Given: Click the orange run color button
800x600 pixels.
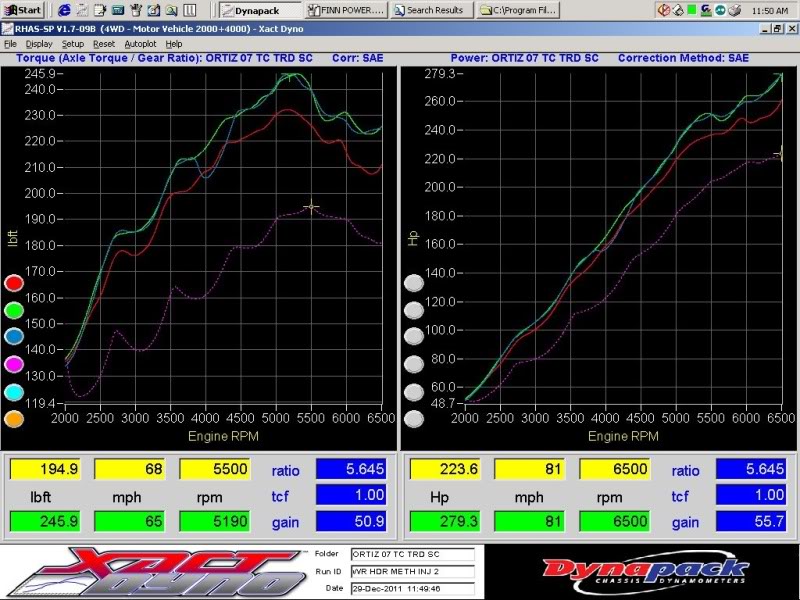Looking at the screenshot, I should (14, 420).
